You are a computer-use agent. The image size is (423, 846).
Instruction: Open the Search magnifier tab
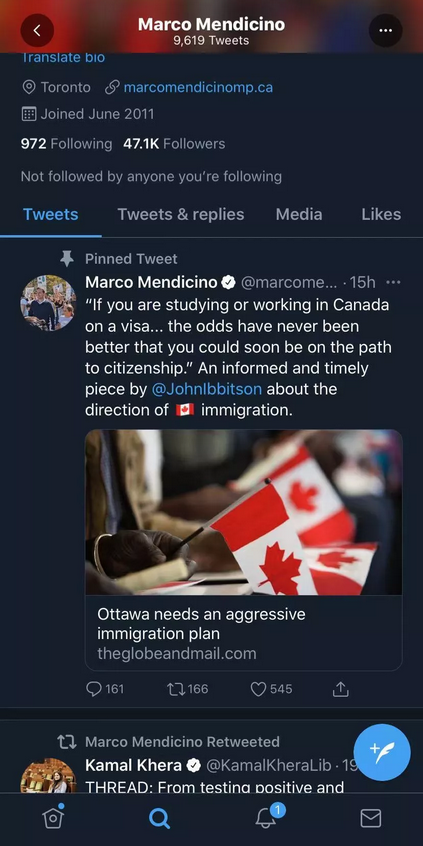(159, 818)
